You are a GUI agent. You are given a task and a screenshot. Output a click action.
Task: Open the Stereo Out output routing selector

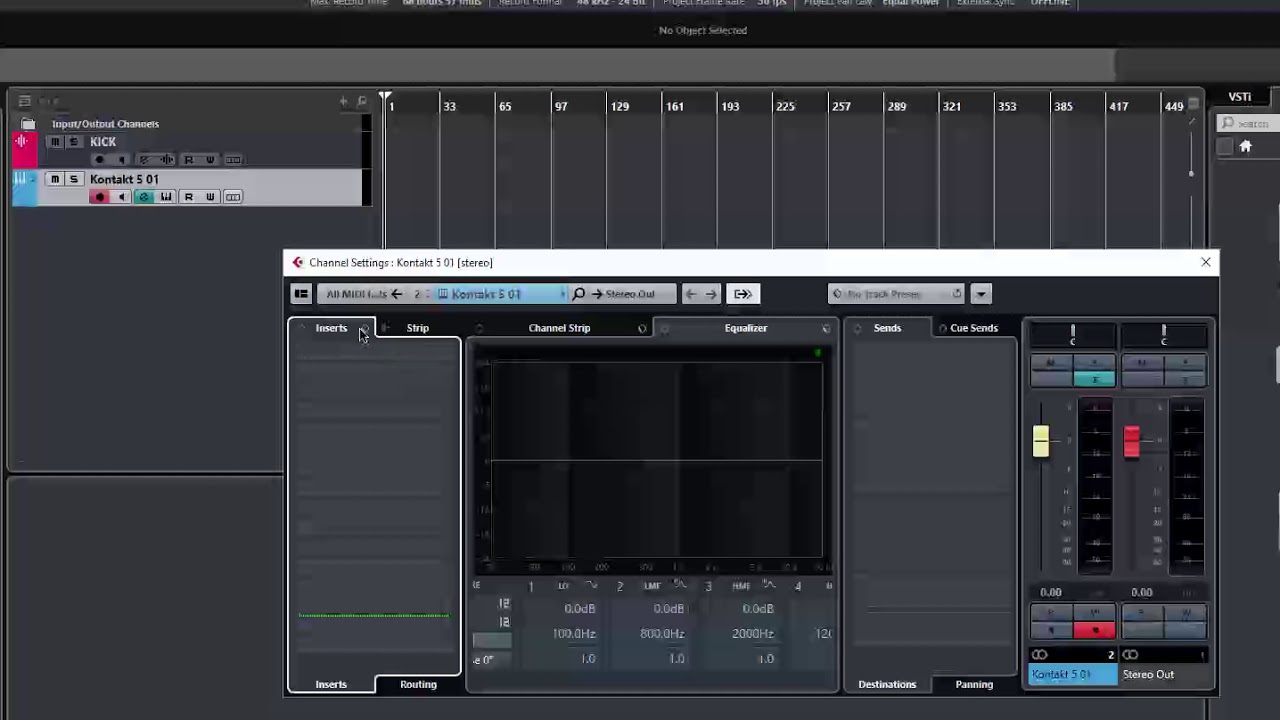click(632, 294)
